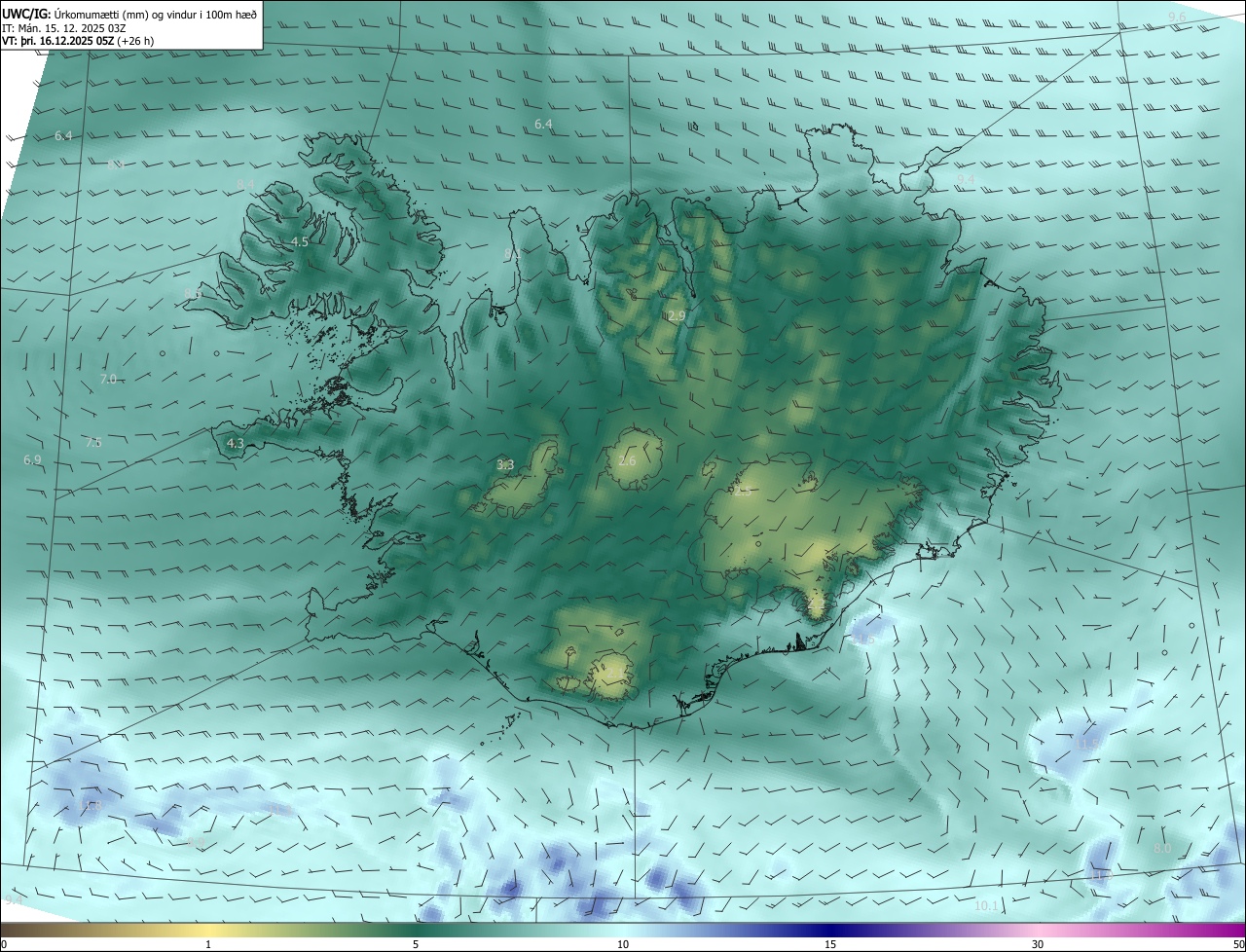Click the colour scale tick label 10
The image size is (1246, 952).
623,944
